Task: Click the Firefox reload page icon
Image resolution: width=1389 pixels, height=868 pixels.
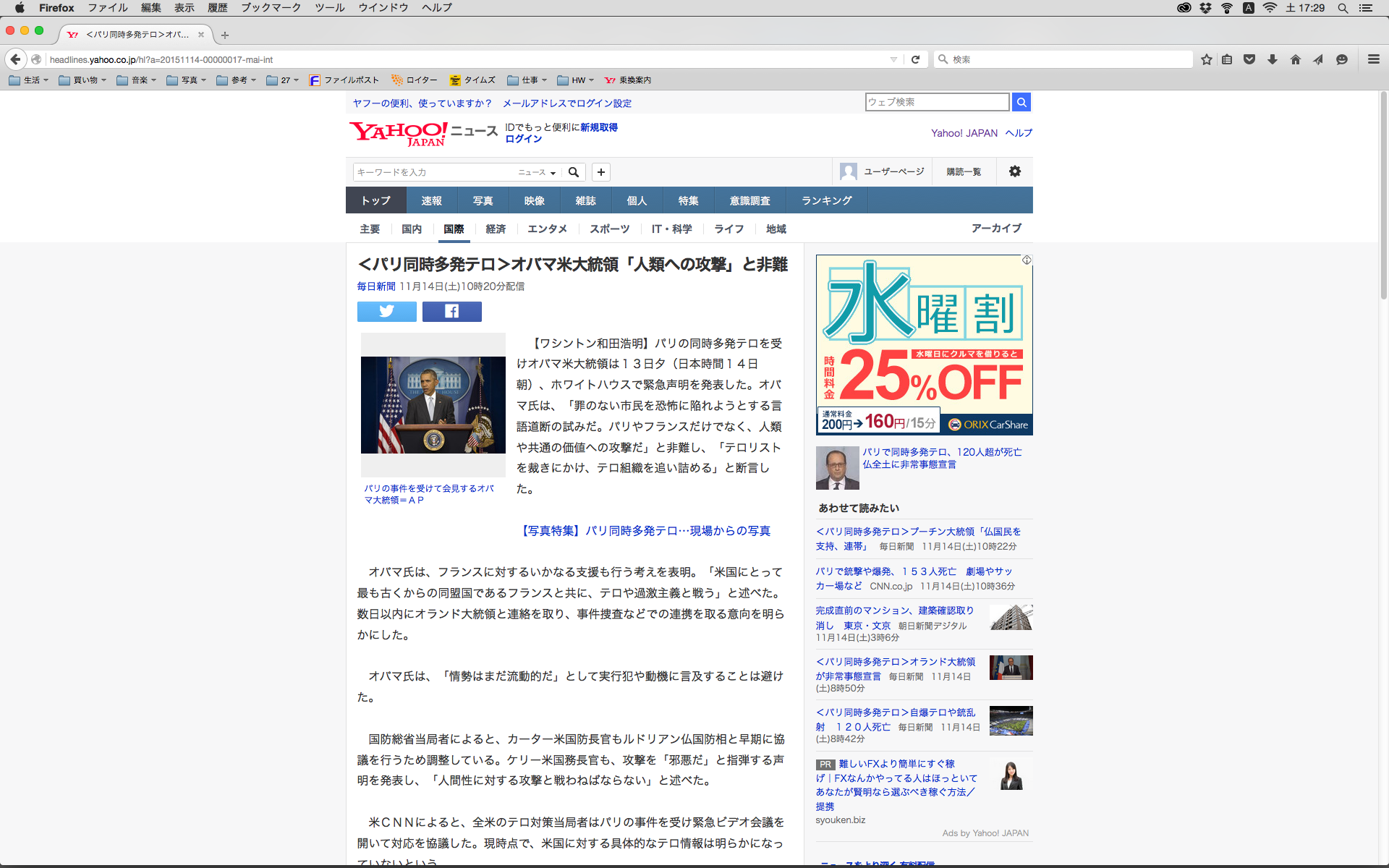Action: (x=915, y=59)
